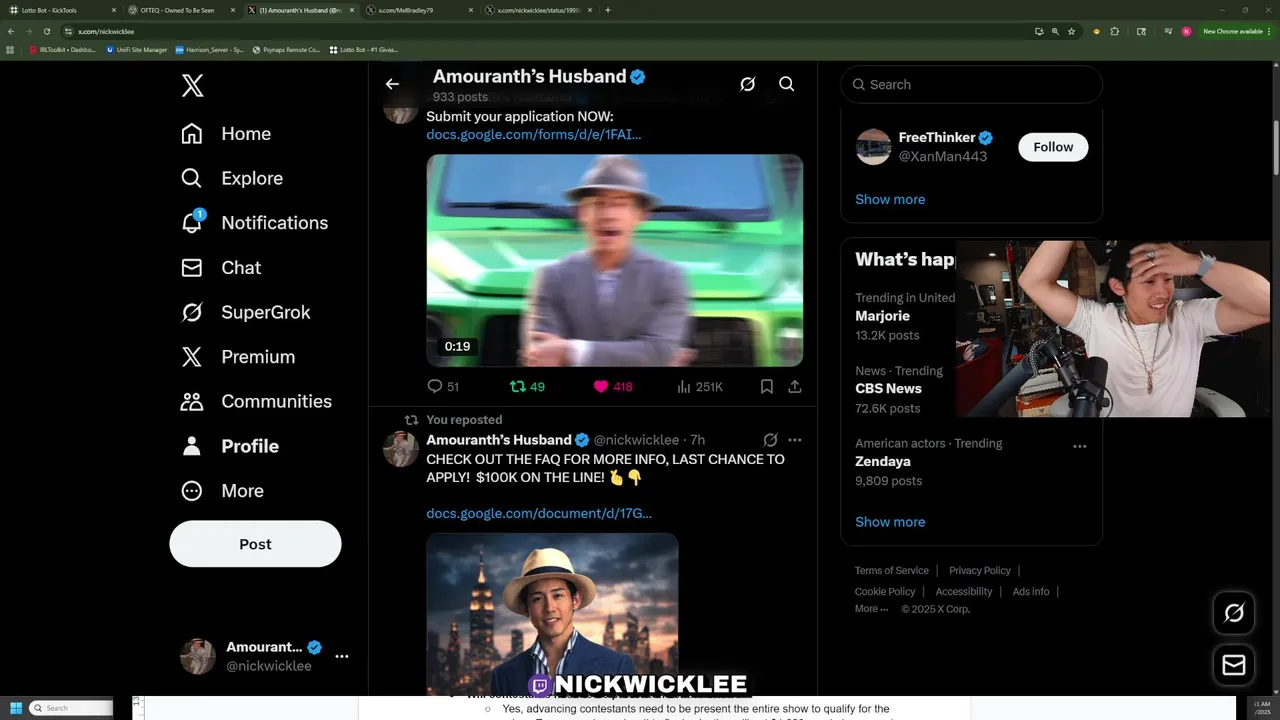This screenshot has height=720, width=1280.
Task: Star this page as a bookmark
Action: pyautogui.click(x=1071, y=31)
